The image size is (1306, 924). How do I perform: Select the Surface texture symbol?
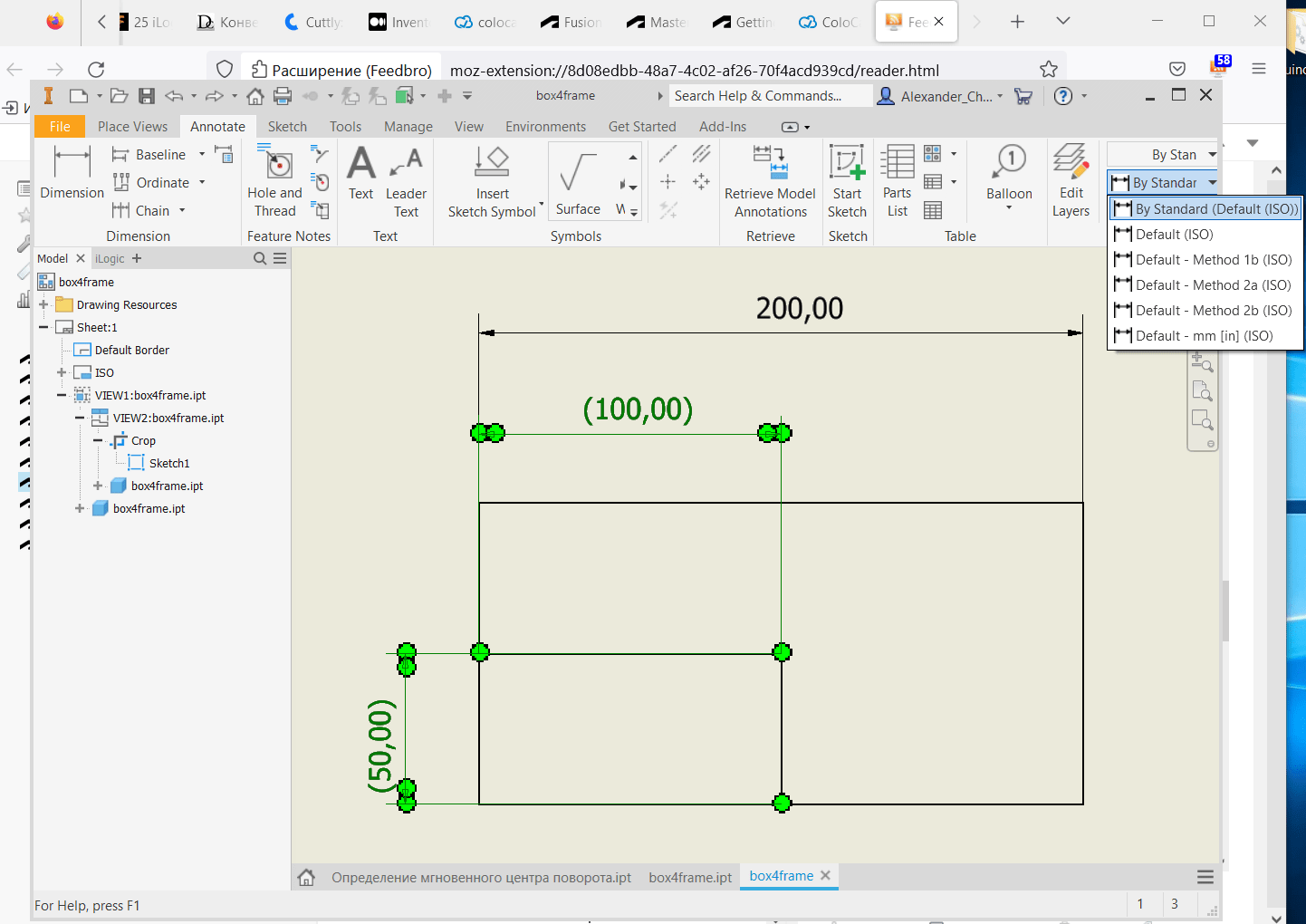[578, 182]
